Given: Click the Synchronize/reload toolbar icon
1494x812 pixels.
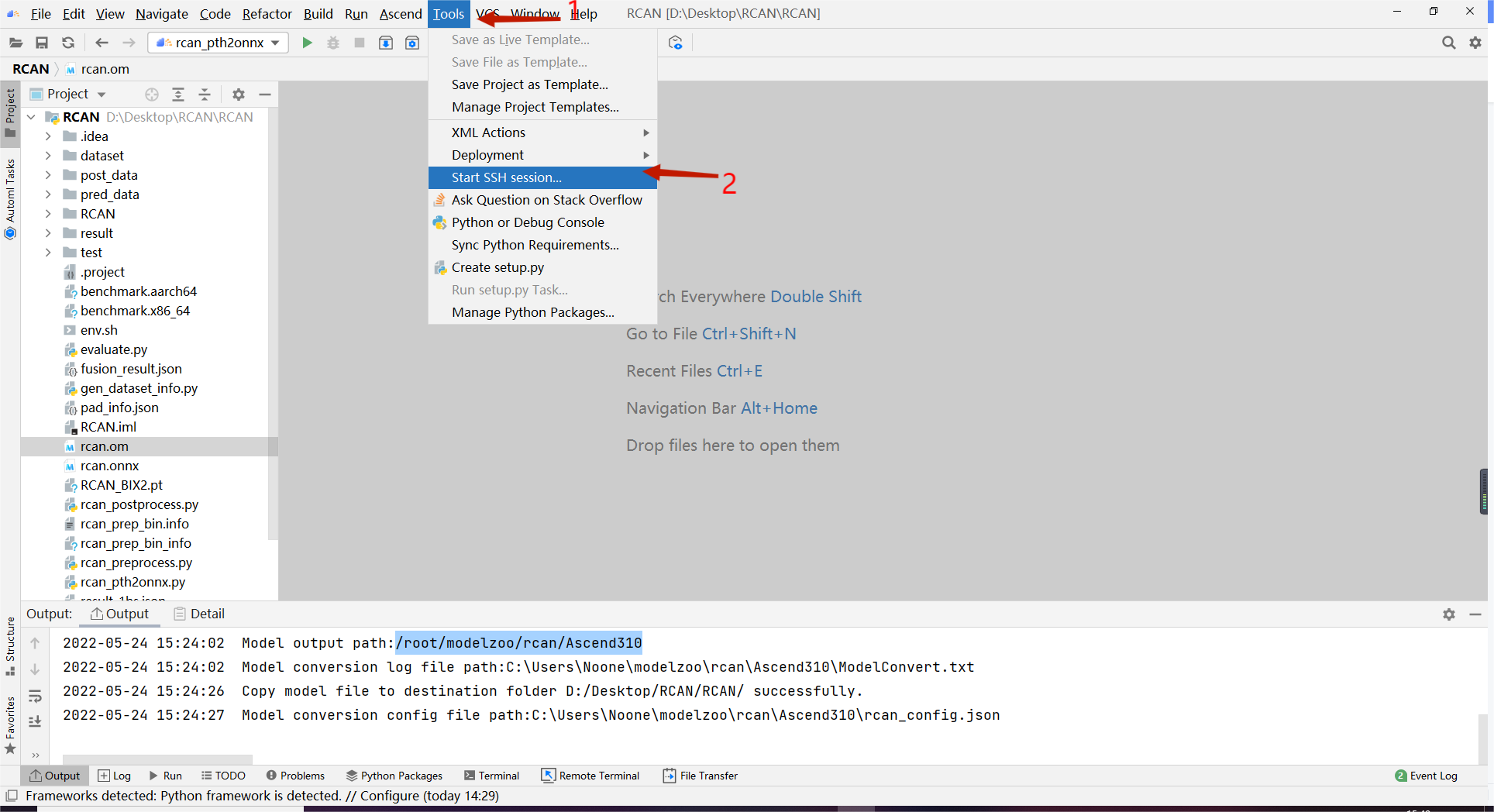Looking at the screenshot, I should click(68, 43).
